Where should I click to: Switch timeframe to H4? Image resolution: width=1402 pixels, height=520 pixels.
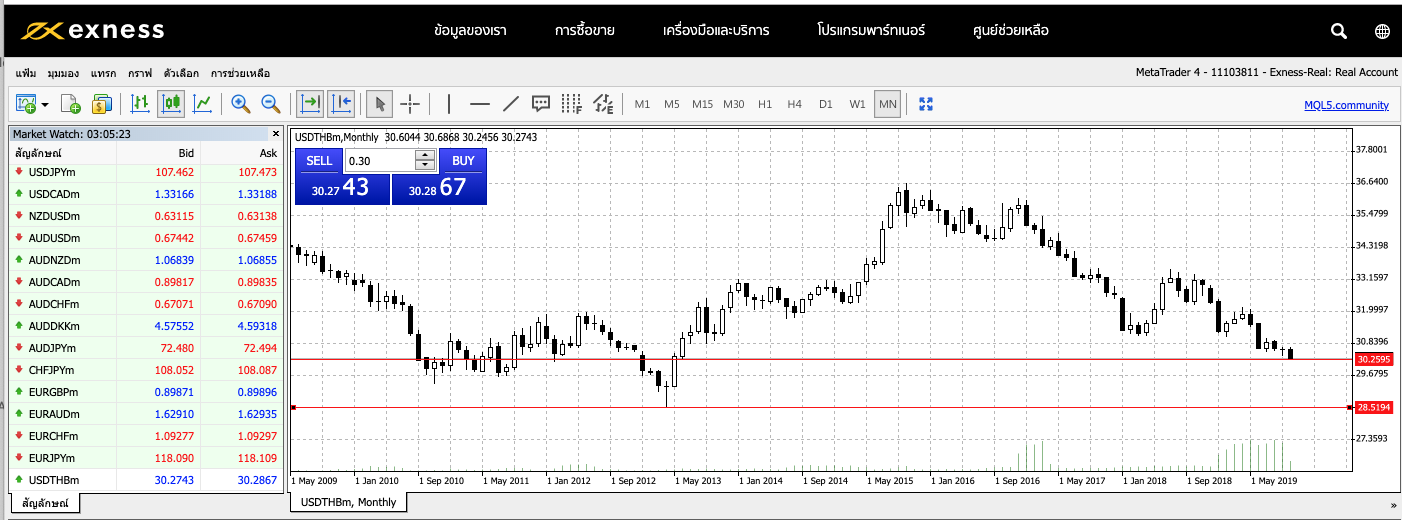(x=794, y=104)
